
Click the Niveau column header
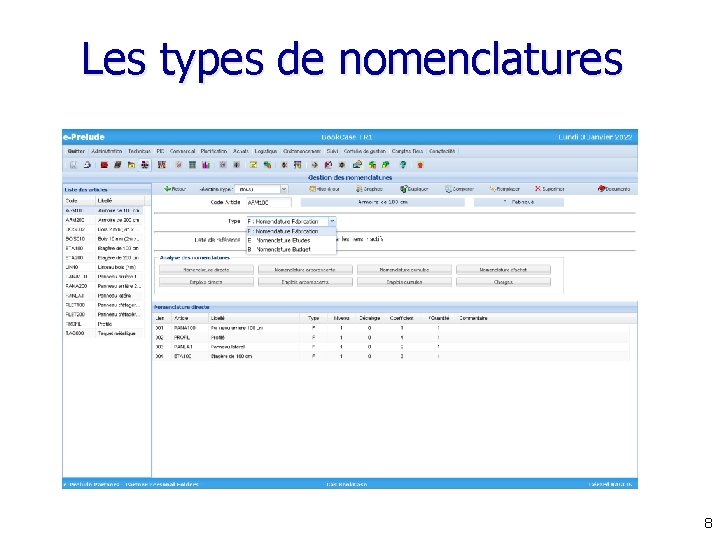(341, 318)
